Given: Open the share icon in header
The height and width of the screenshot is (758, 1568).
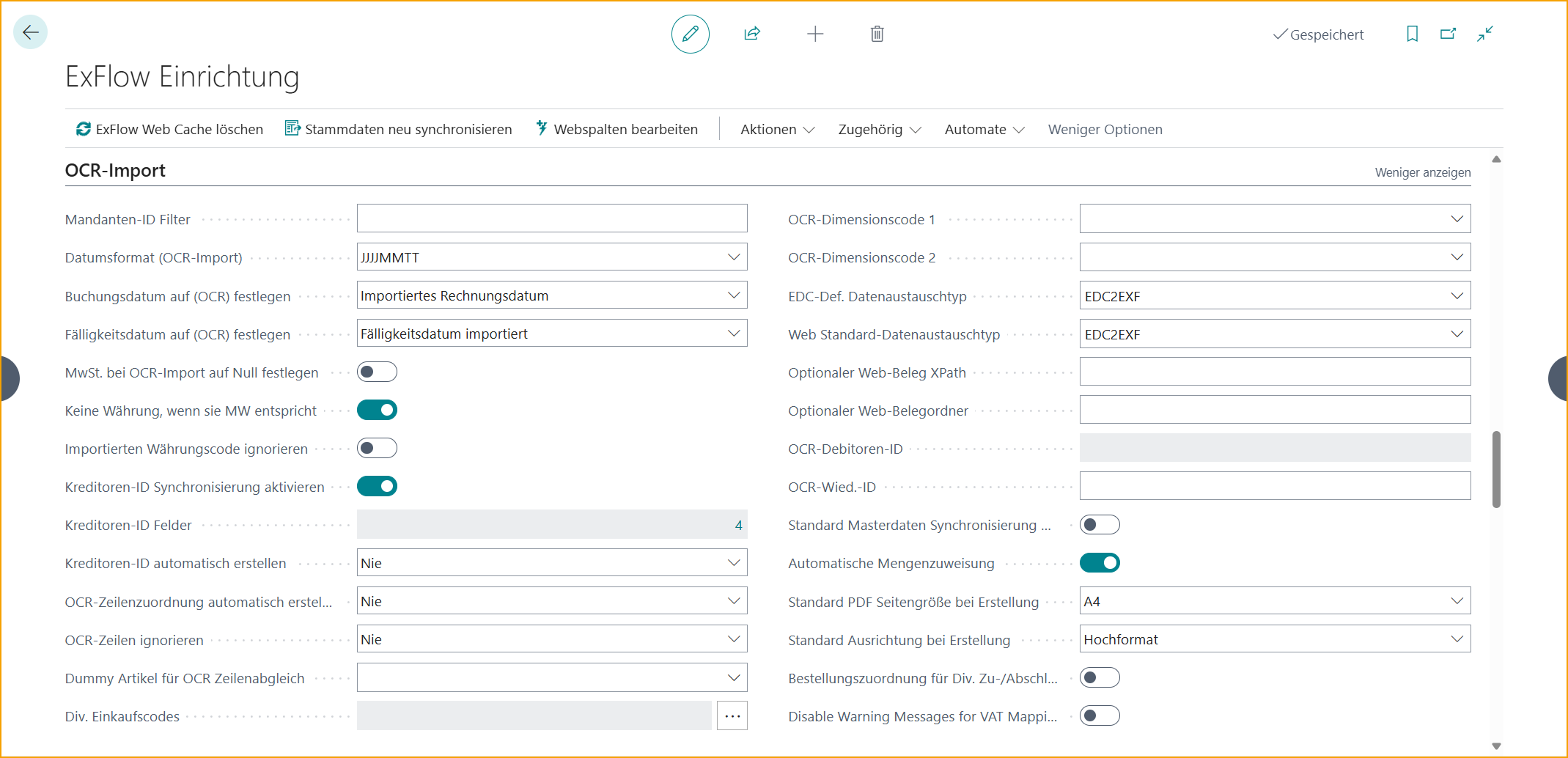Looking at the screenshot, I should (x=752, y=34).
